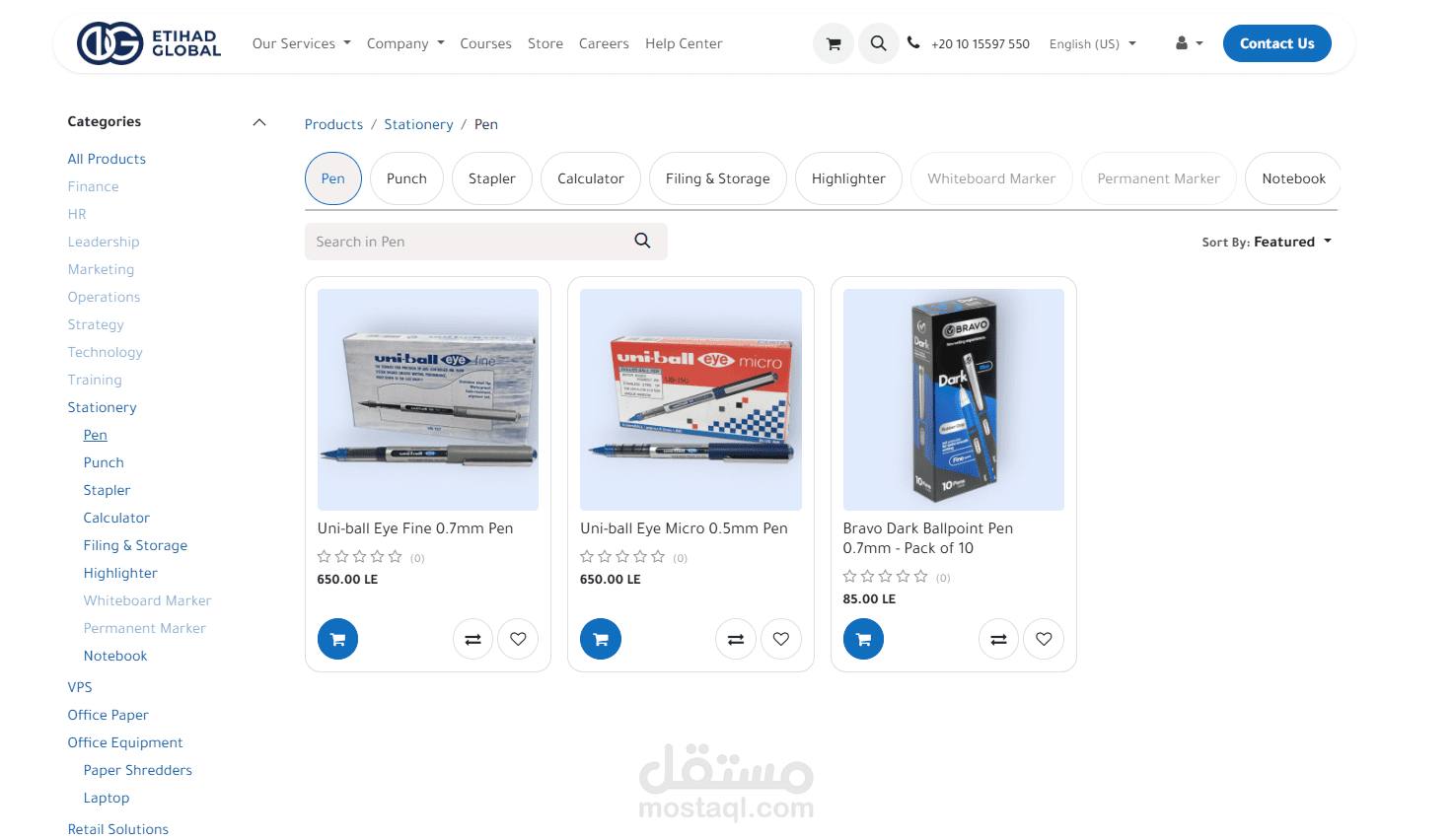The image size is (1453, 840).
Task: Rate Uni-ball Eye Fine pen five stars
Action: pos(396,557)
